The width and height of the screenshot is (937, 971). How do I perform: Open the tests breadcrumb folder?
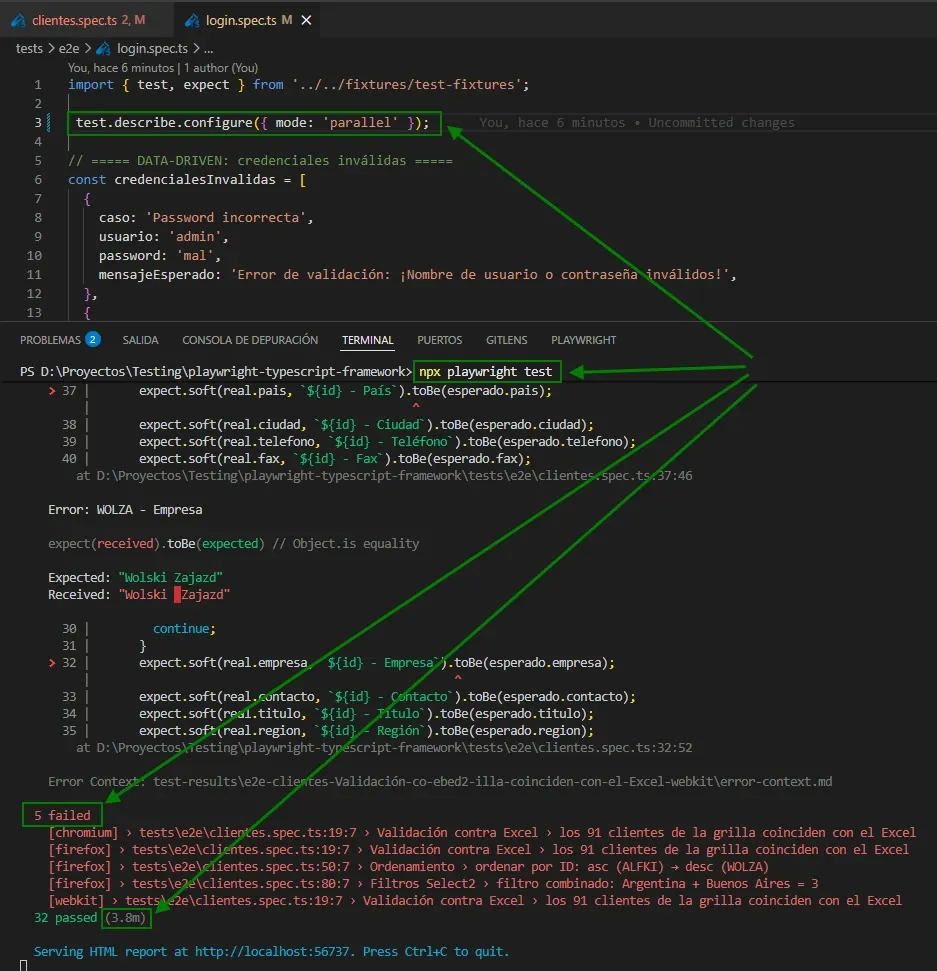pyautogui.click(x=29, y=48)
